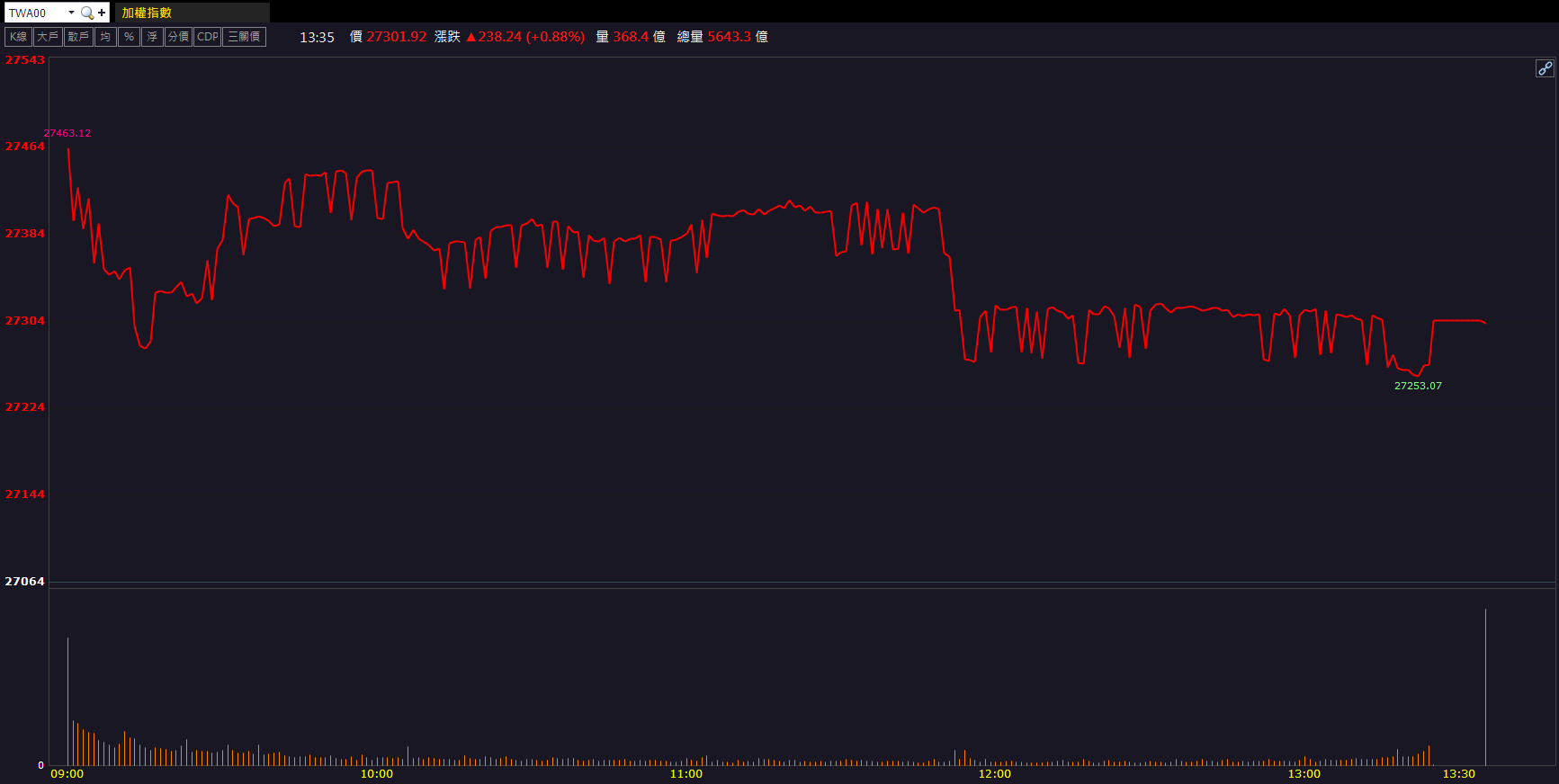Click the TWA00 symbol input field
This screenshot has width=1559, height=784.
click(34, 13)
